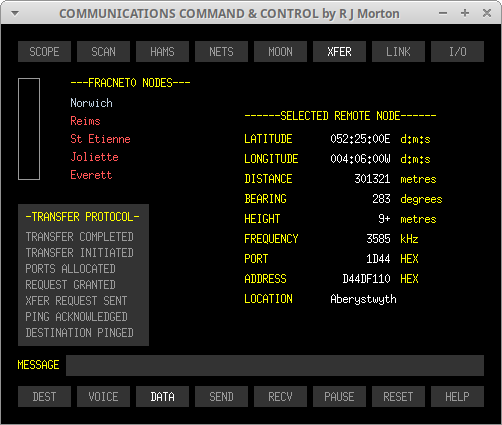Open the NETS tab
502x425 pixels.
click(221, 52)
